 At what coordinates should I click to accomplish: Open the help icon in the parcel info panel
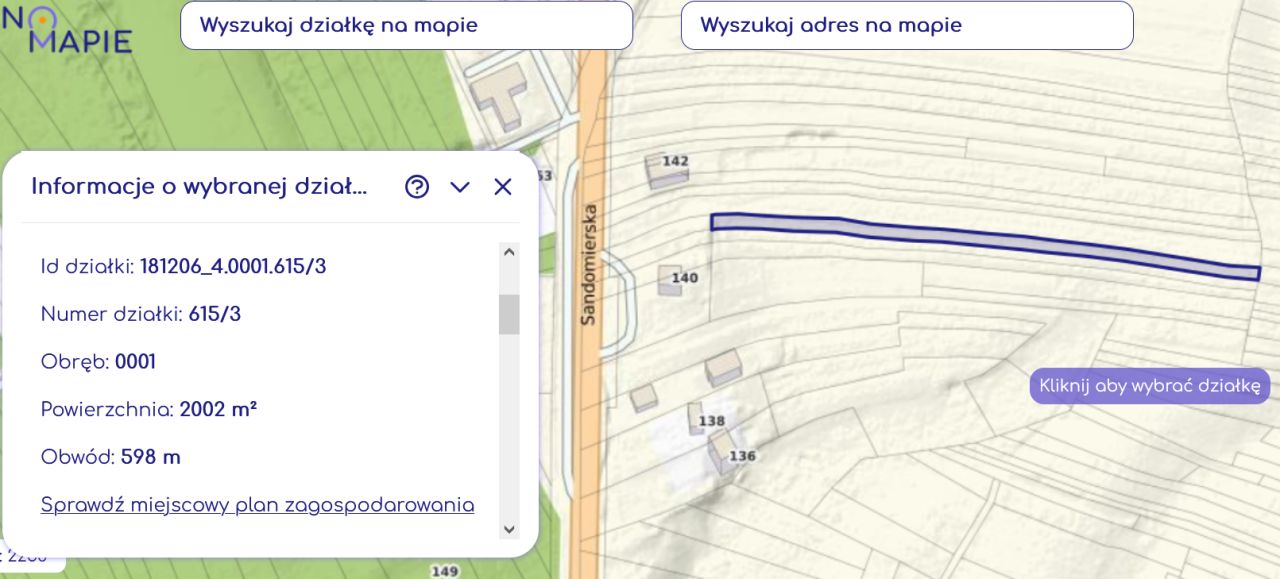point(417,187)
